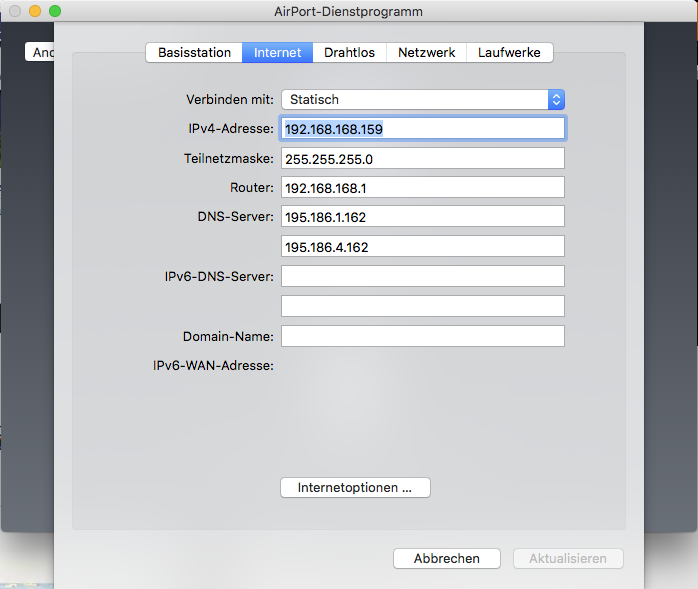
Task: Cancel with the Abbrechen button
Action: pos(447,558)
